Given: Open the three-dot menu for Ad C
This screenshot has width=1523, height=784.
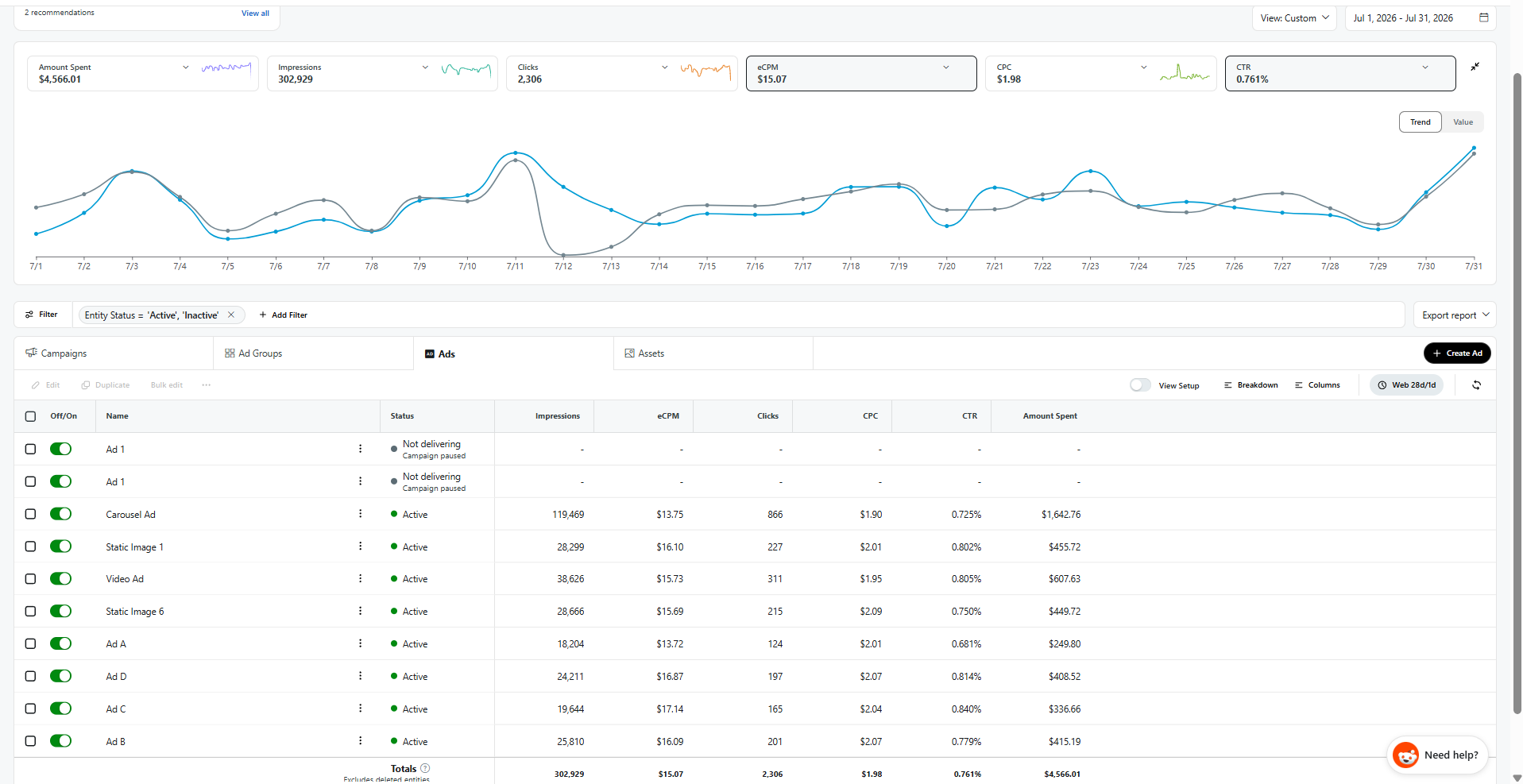Looking at the screenshot, I should (360, 708).
